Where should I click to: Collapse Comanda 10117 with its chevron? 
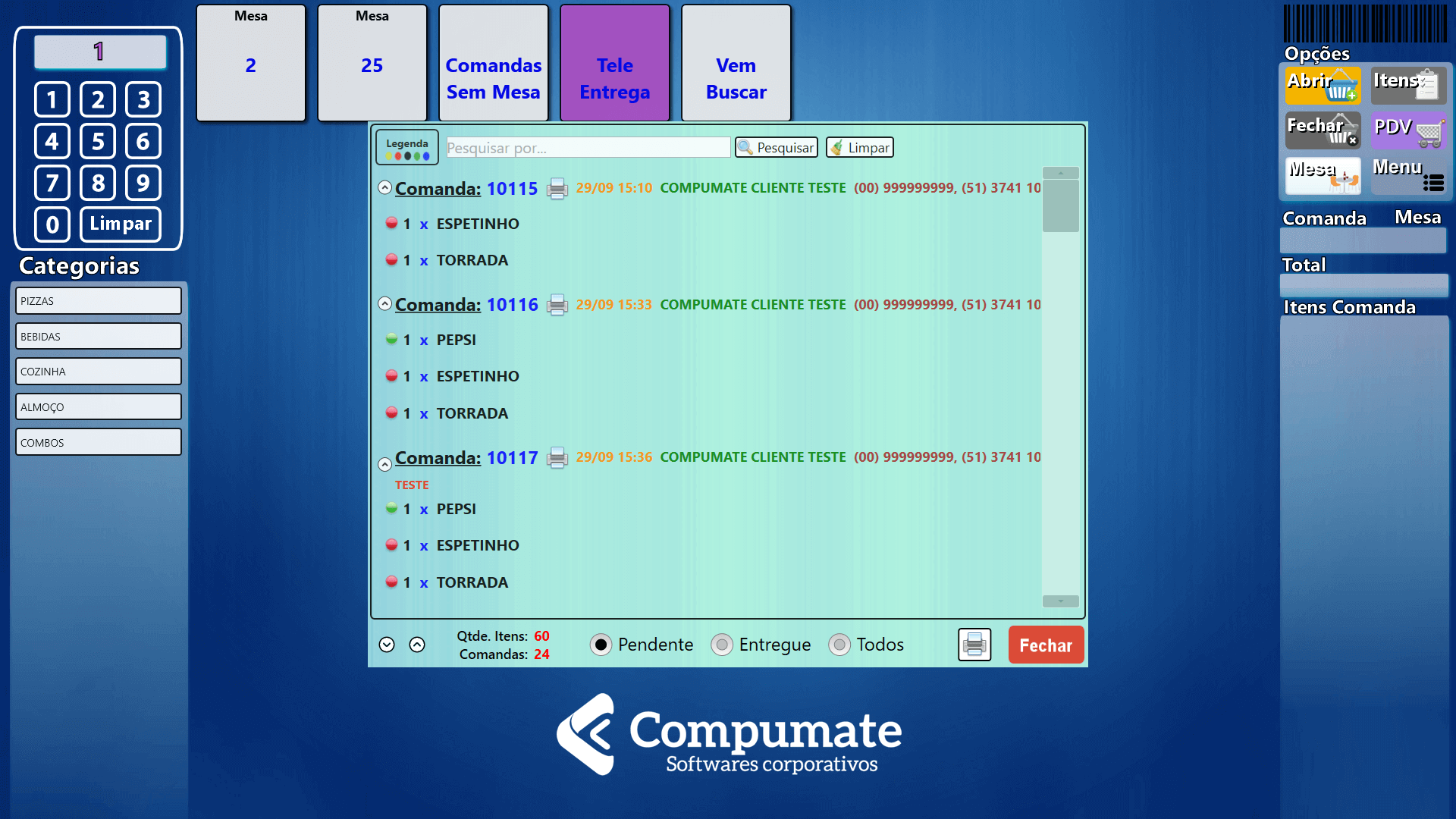[385, 464]
